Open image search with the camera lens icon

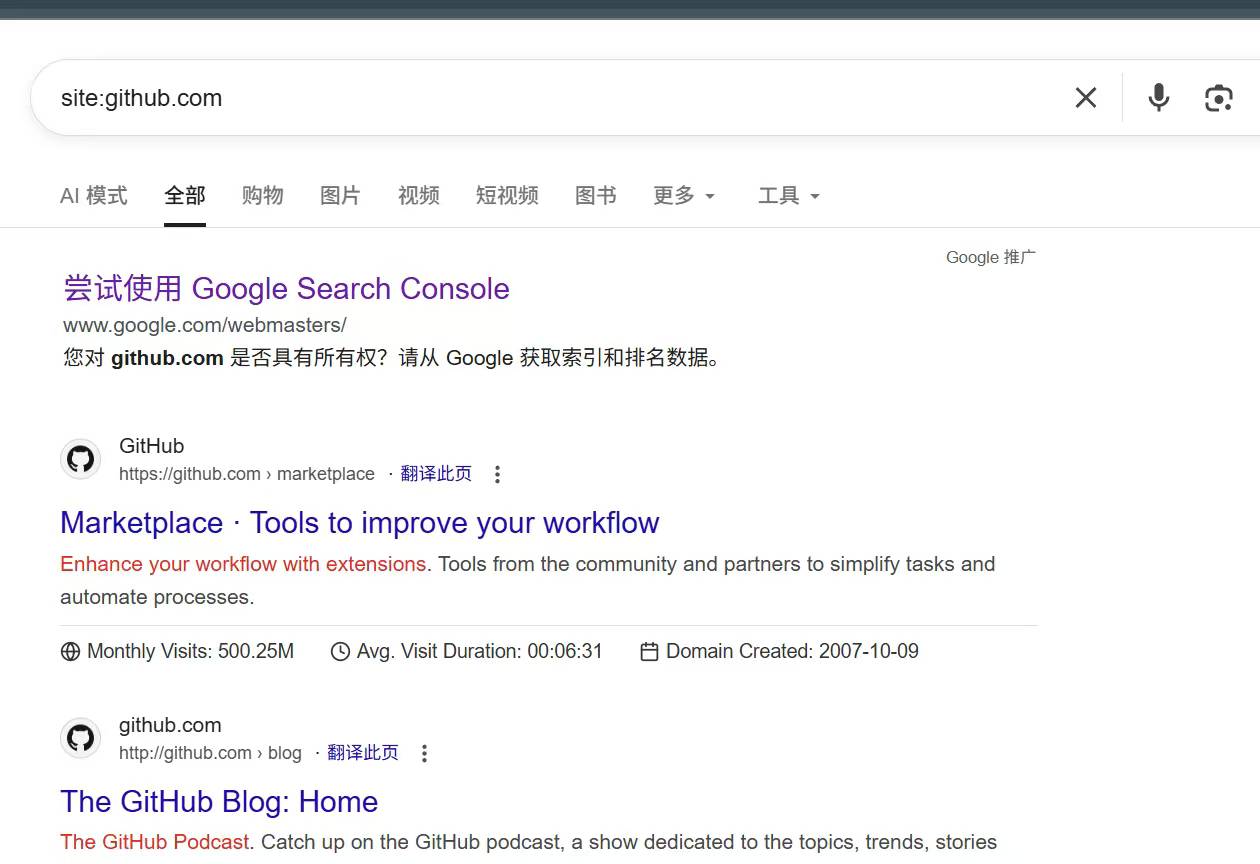click(x=1218, y=97)
